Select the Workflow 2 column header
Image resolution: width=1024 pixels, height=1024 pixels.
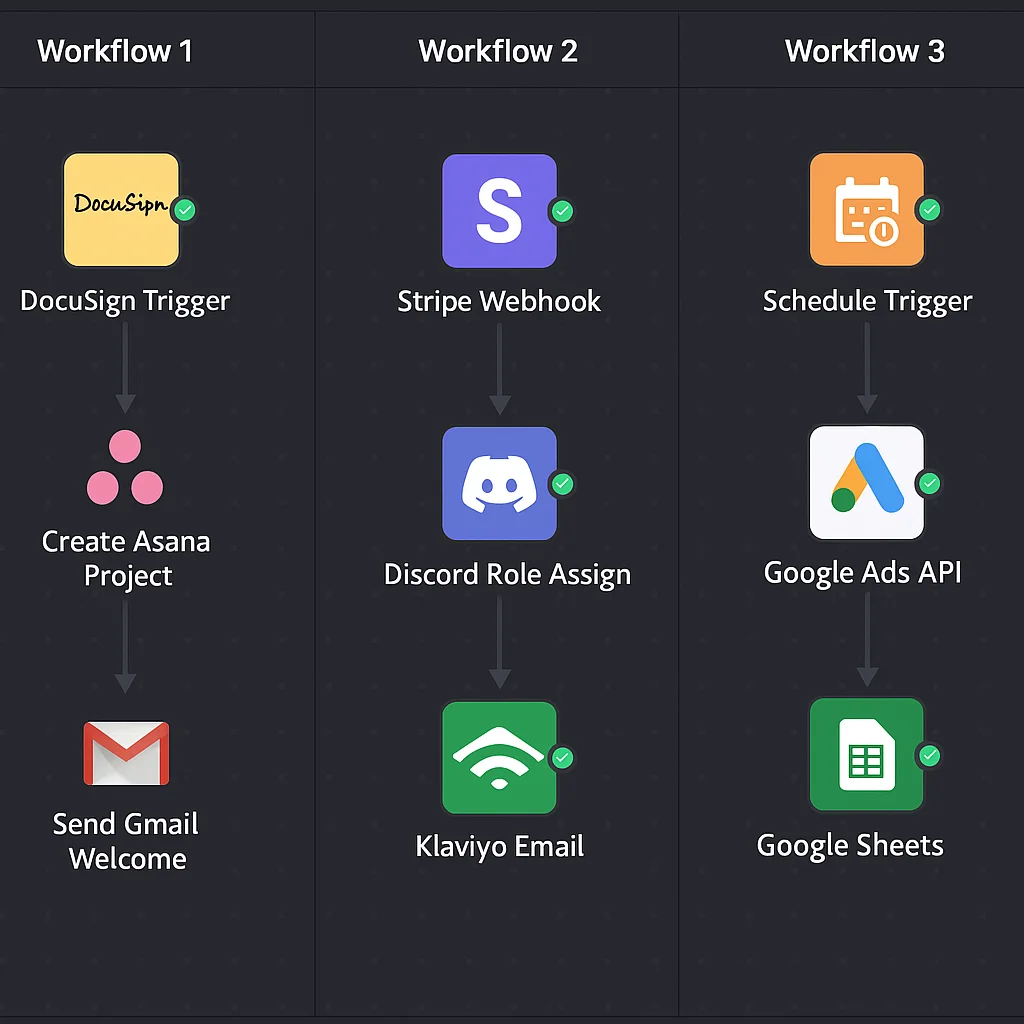click(x=498, y=51)
